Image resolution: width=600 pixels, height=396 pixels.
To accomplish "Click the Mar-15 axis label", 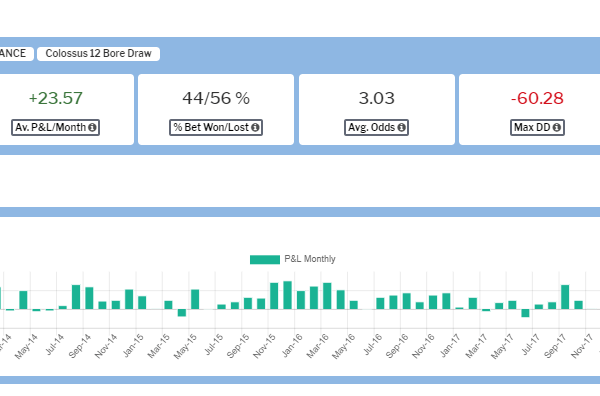I will point(159,346).
